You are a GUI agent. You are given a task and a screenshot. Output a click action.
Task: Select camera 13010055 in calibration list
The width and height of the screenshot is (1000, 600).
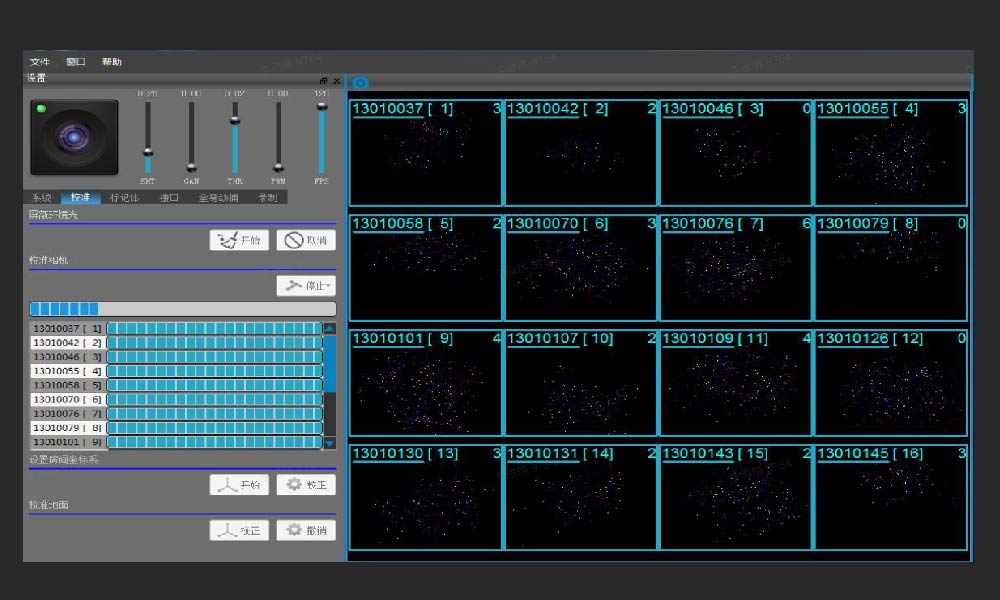(x=68, y=371)
